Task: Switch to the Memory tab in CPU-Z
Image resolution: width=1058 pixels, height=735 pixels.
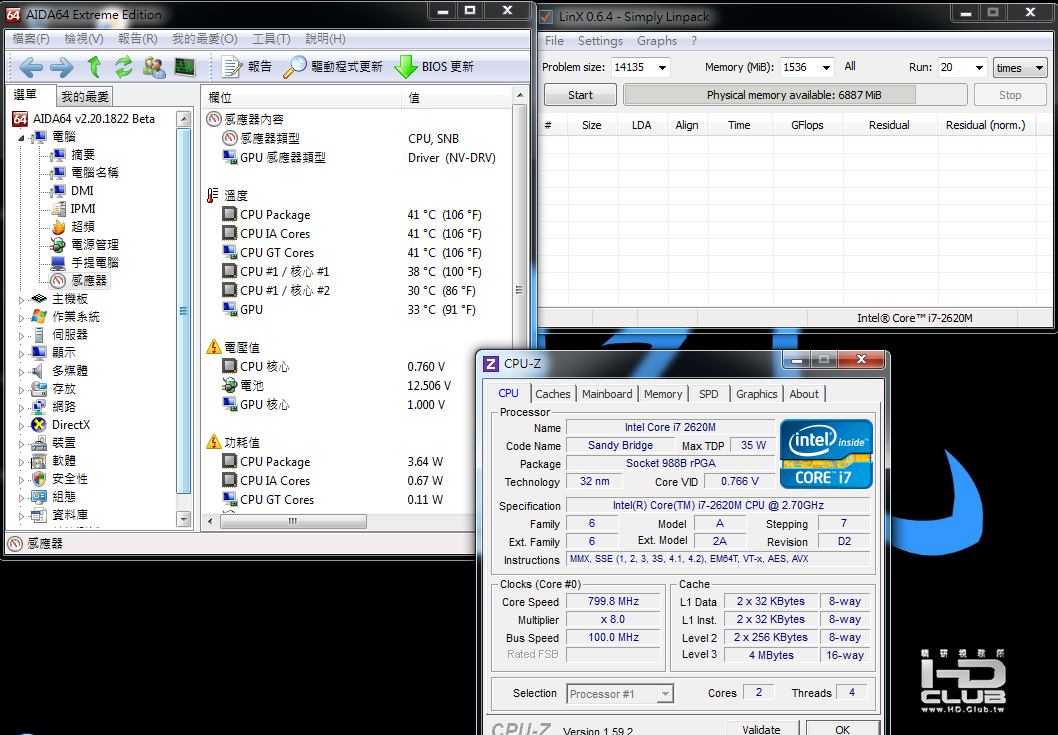Action: click(x=663, y=393)
